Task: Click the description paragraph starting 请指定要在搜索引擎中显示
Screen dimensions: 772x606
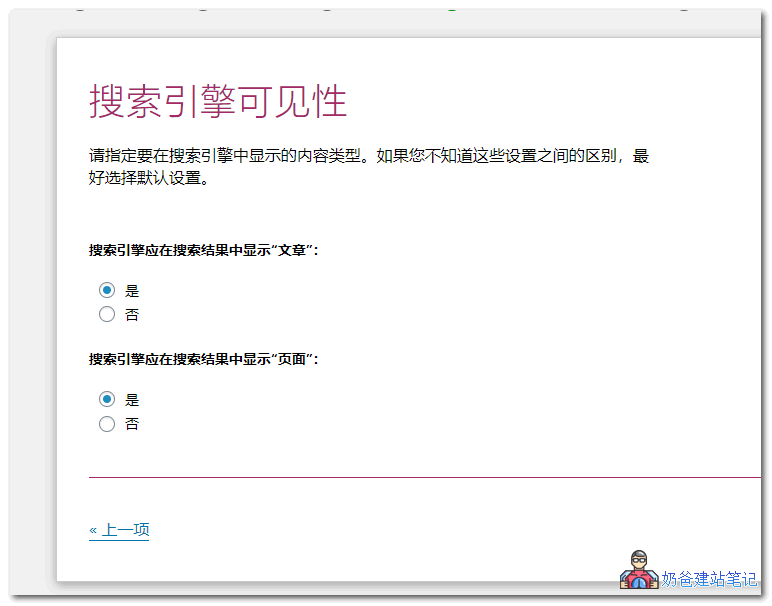Action: pos(369,167)
